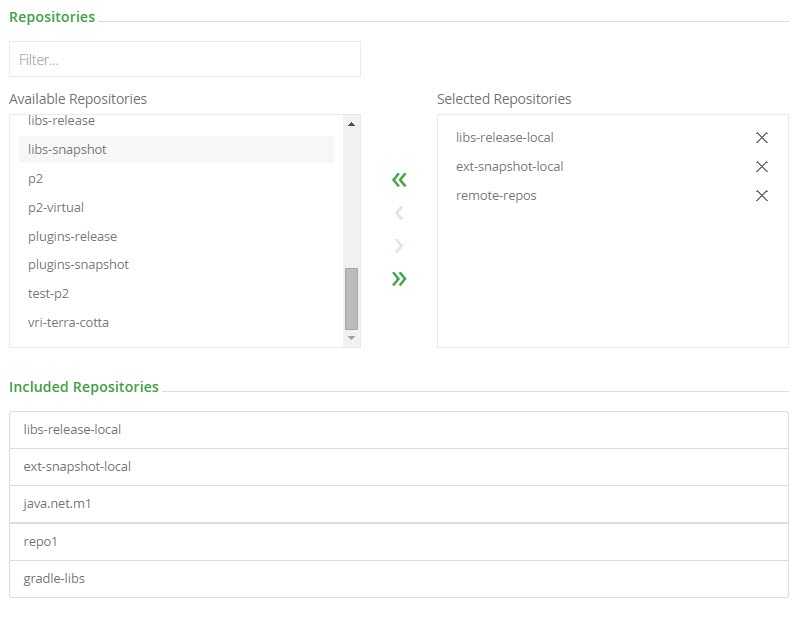Select p2-virtual in available repositories
This screenshot has height=632, width=807.
(56, 208)
